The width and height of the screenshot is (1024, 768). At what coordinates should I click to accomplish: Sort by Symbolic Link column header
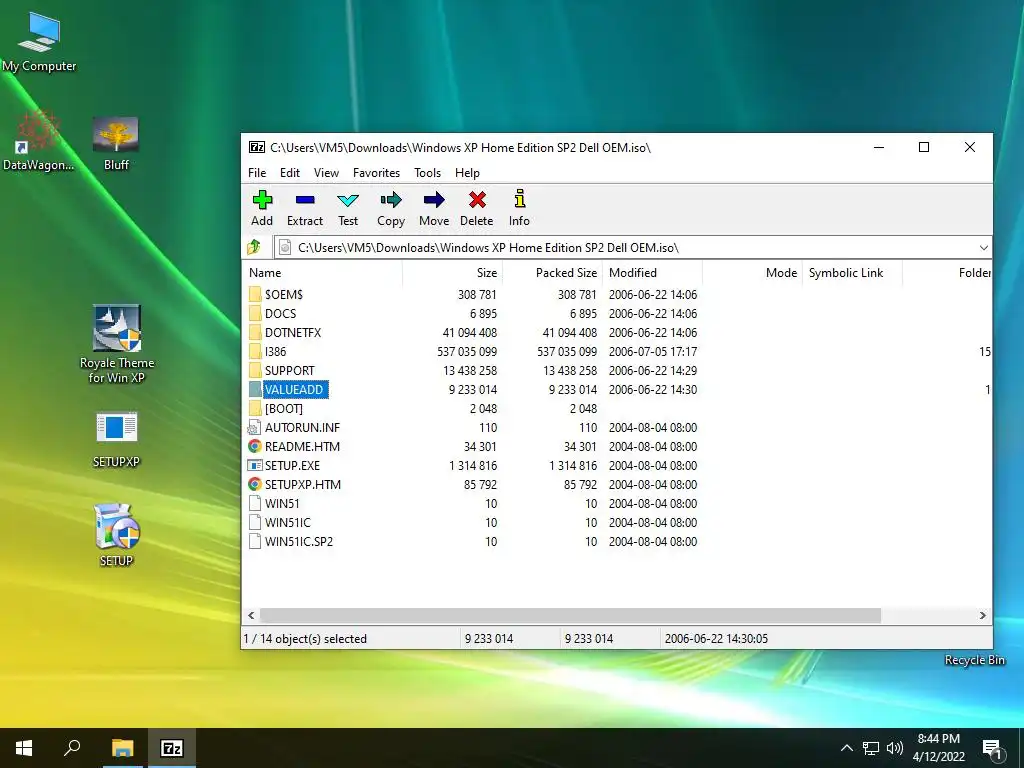852,273
